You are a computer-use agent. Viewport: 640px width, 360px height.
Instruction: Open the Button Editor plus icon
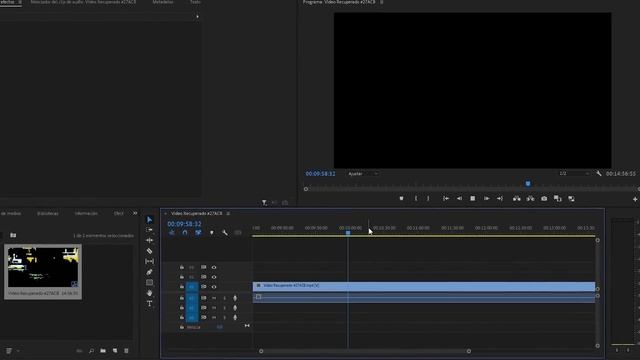coord(635,199)
